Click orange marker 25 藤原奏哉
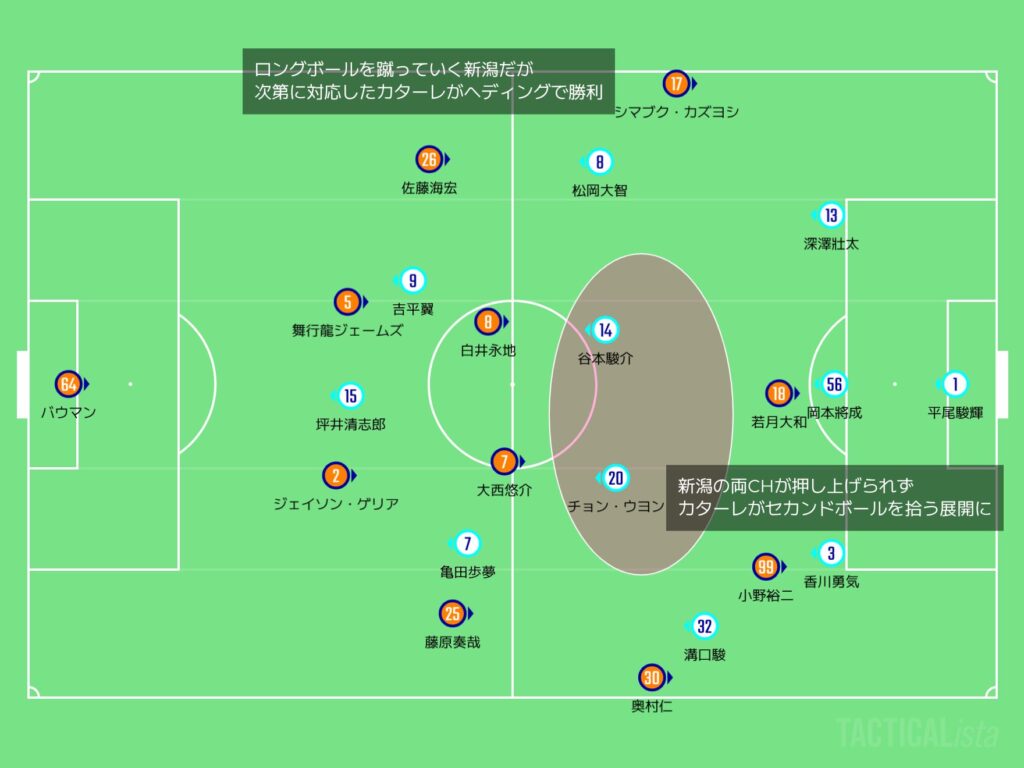Viewport: 1024px width, 768px height. tap(452, 614)
